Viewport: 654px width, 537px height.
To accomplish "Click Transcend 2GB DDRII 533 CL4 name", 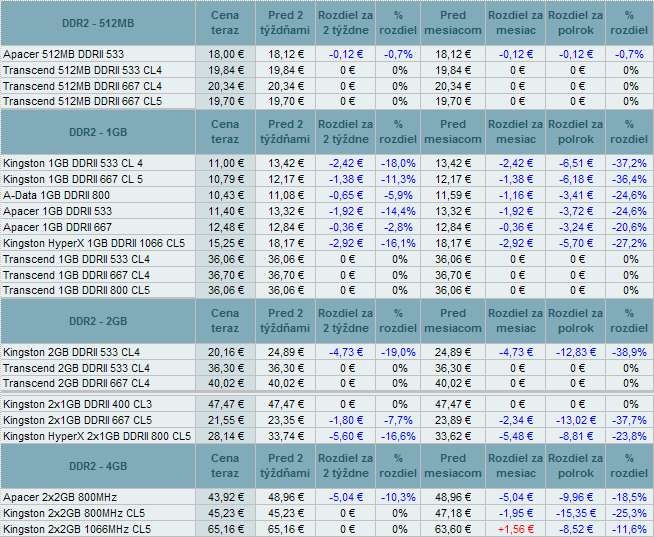I will tap(76, 368).
